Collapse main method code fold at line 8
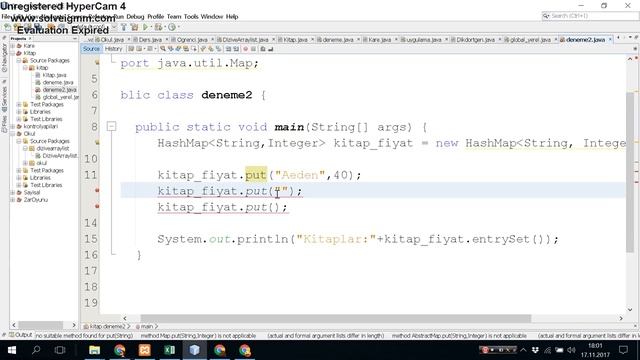 click(x=111, y=127)
